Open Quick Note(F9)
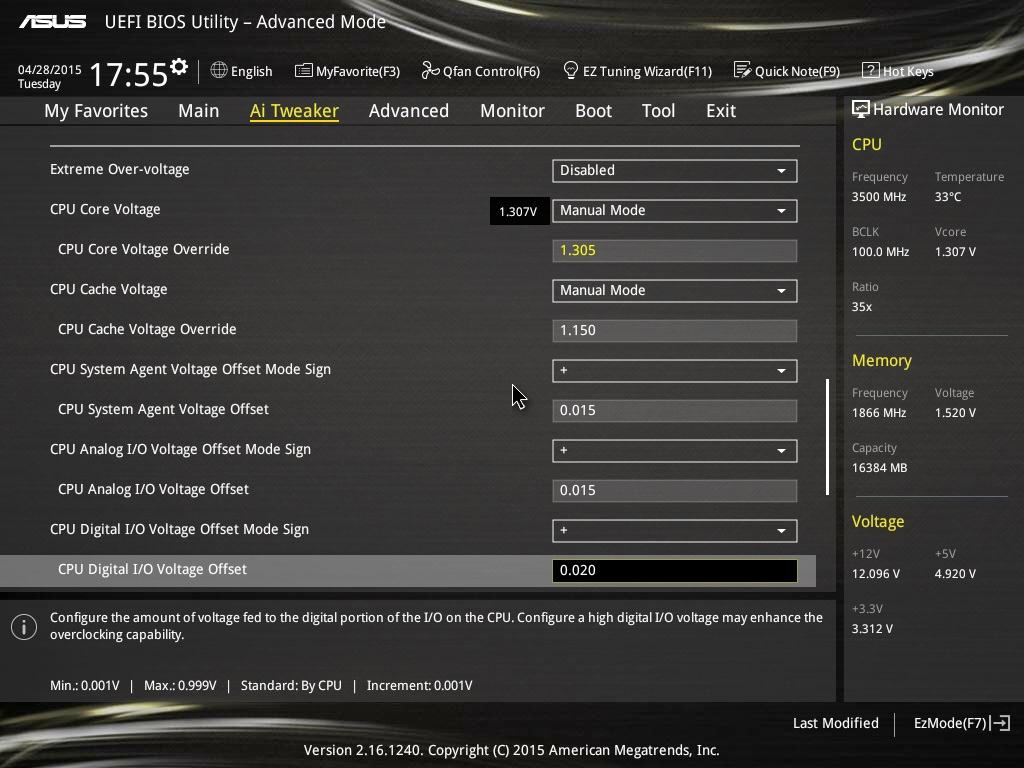The height and width of the screenshot is (768, 1024). coord(787,71)
